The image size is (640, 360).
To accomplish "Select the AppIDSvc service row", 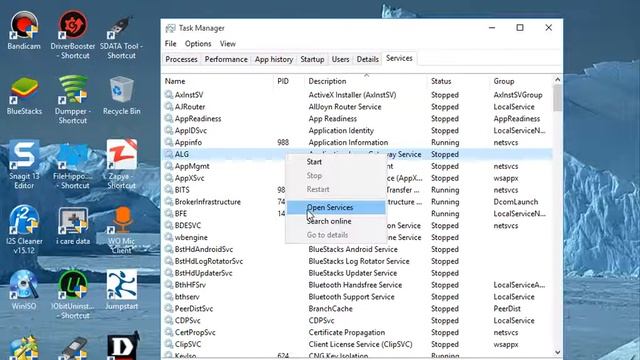I will click(358, 130).
